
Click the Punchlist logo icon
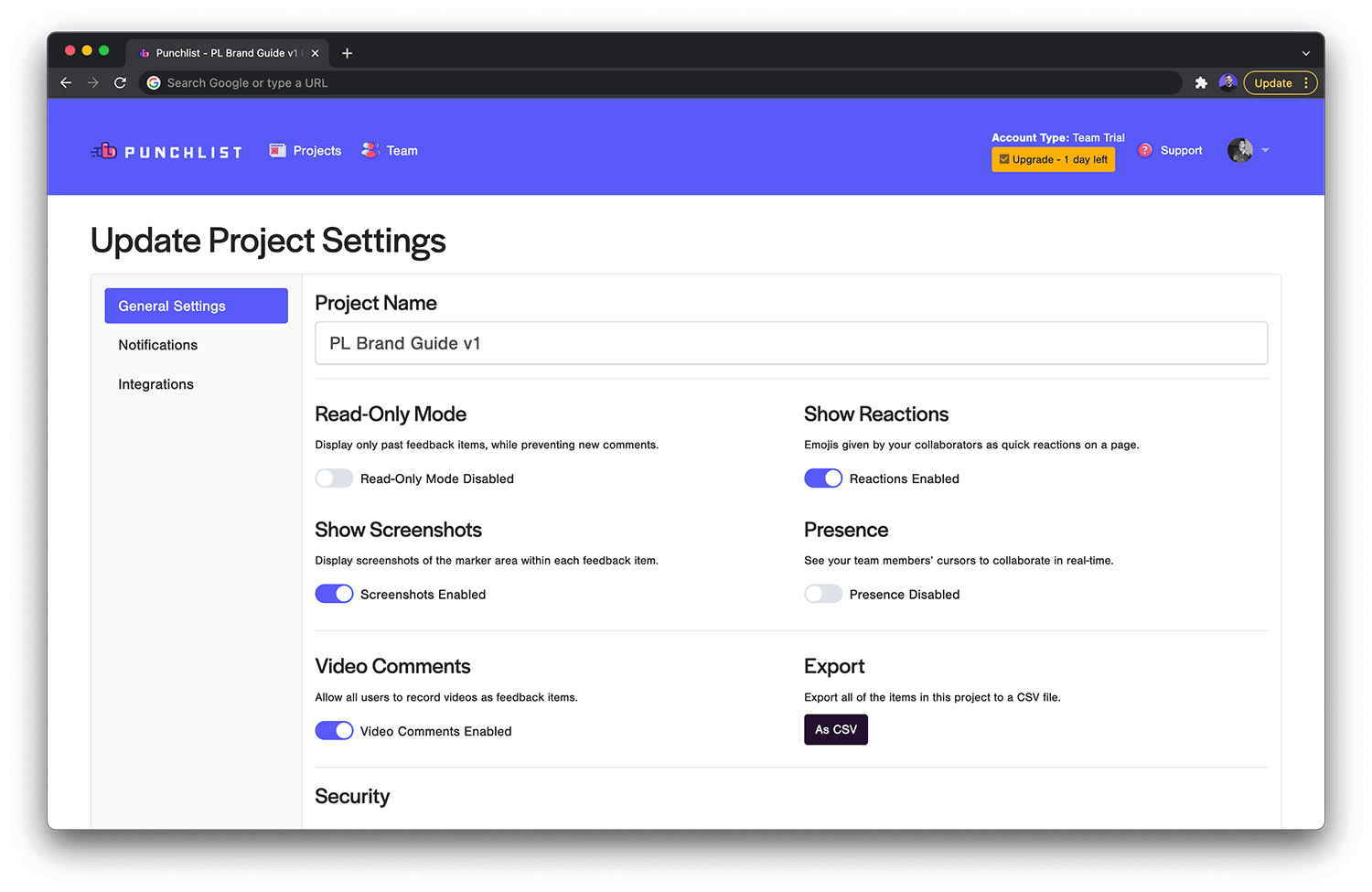tap(105, 151)
